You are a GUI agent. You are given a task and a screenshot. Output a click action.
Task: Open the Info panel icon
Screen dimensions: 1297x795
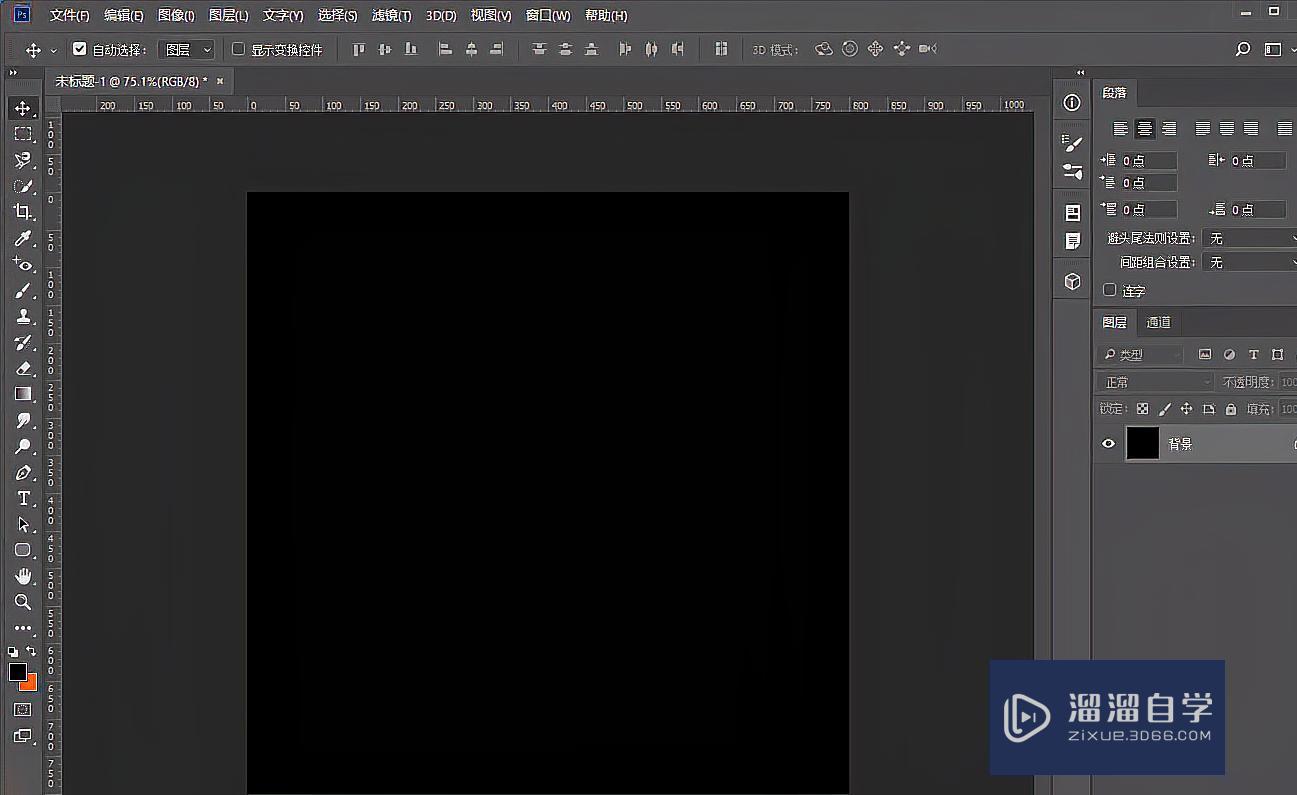pos(1072,103)
